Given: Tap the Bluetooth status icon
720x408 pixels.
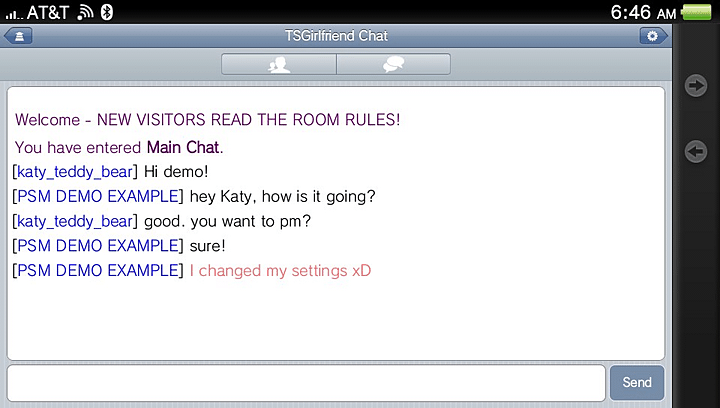Looking at the screenshot, I should click(x=107, y=12).
